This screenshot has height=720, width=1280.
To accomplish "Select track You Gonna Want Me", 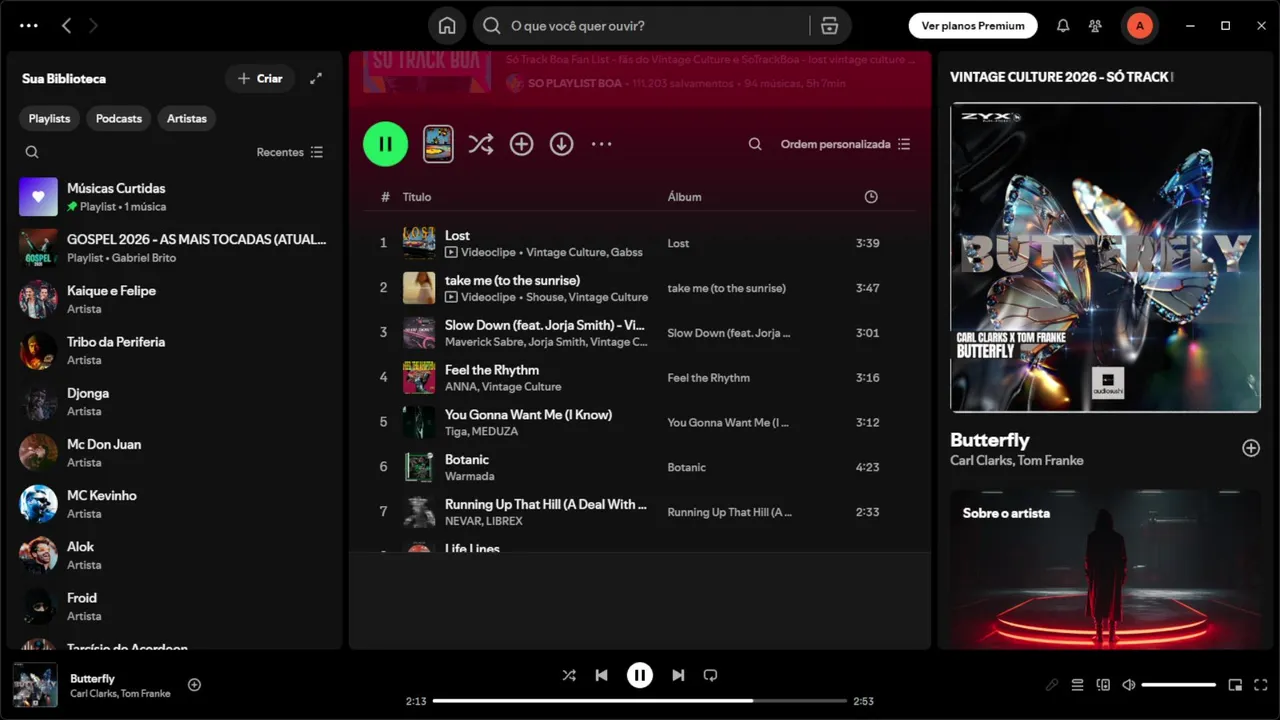I will pyautogui.click(x=640, y=422).
